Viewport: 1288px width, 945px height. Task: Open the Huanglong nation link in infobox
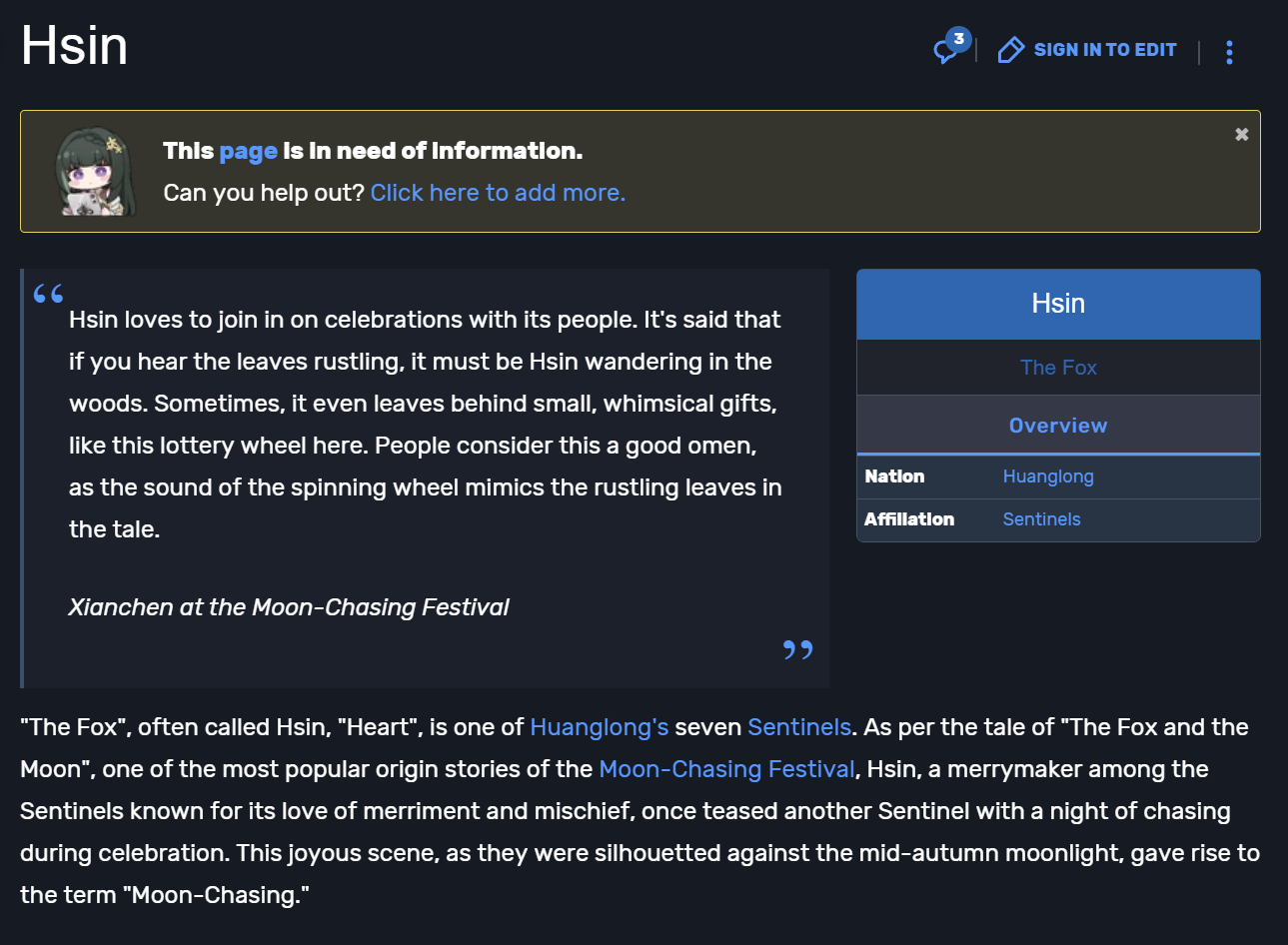click(x=1048, y=476)
